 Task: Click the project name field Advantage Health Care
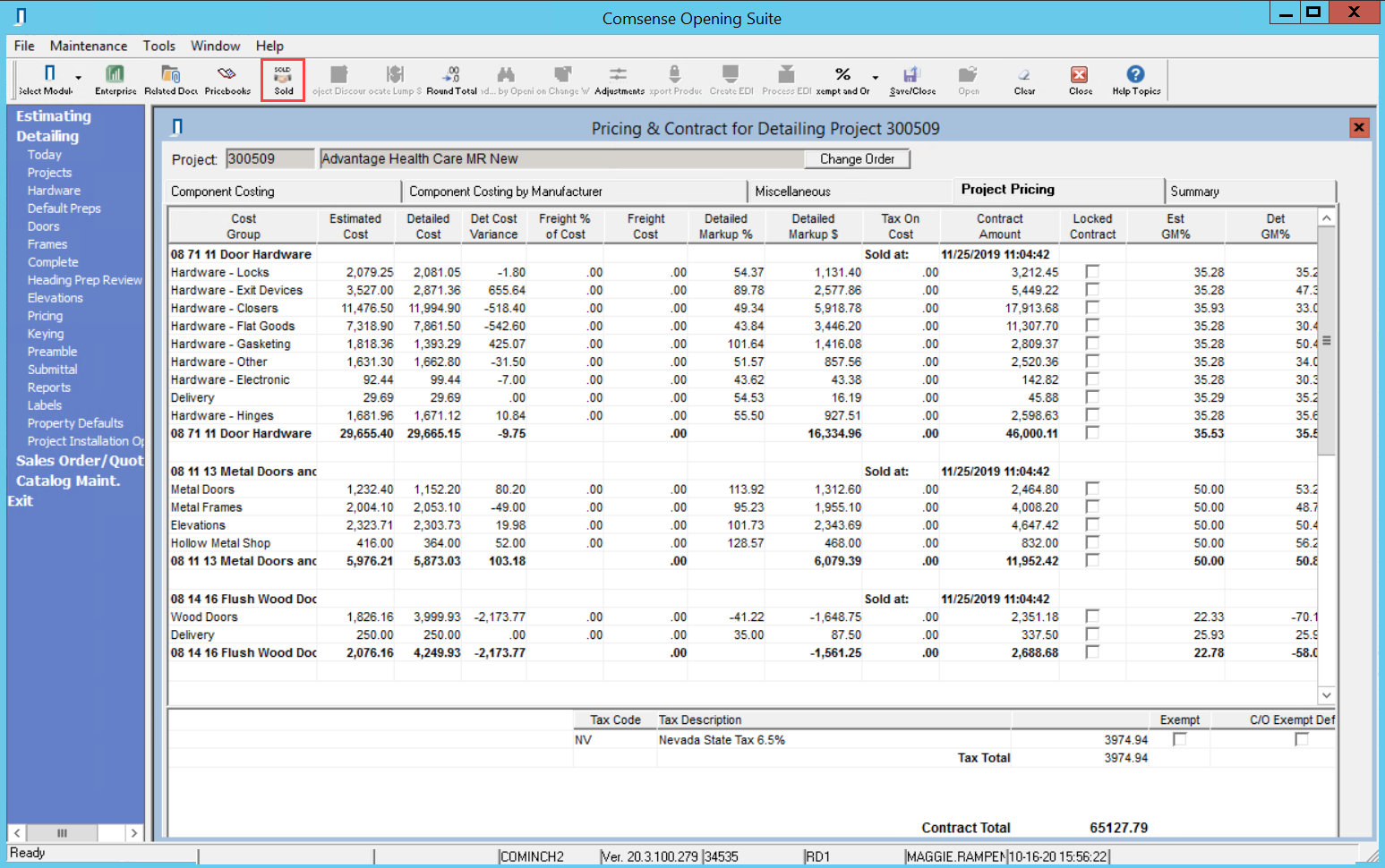tap(561, 158)
